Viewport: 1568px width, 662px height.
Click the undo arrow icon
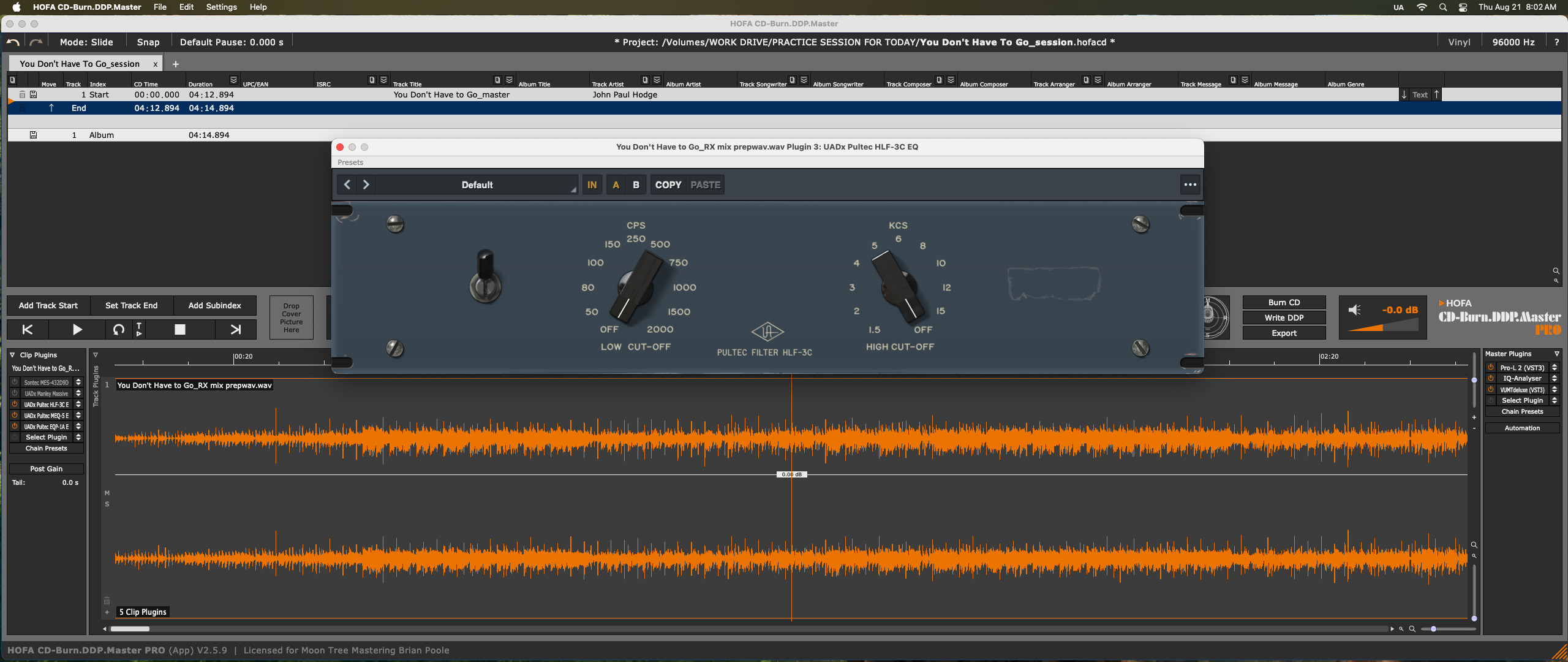point(13,42)
